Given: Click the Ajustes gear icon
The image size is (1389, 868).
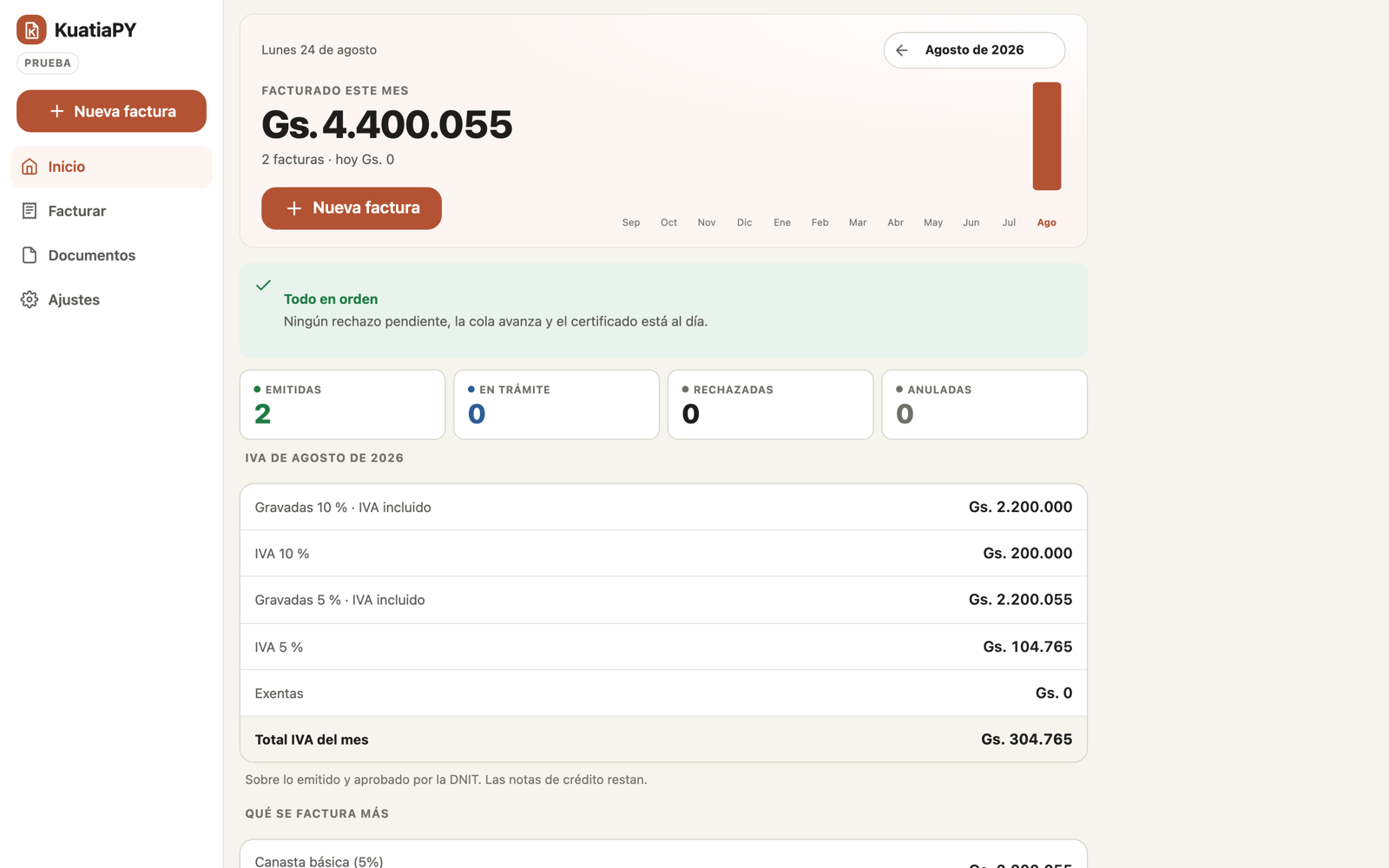Looking at the screenshot, I should pos(30,299).
